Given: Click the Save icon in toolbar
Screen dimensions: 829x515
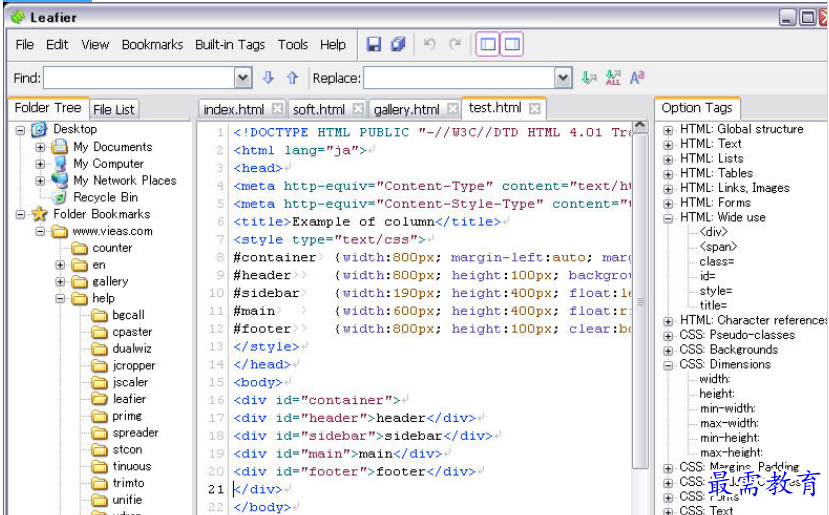Looking at the screenshot, I should pos(374,44).
